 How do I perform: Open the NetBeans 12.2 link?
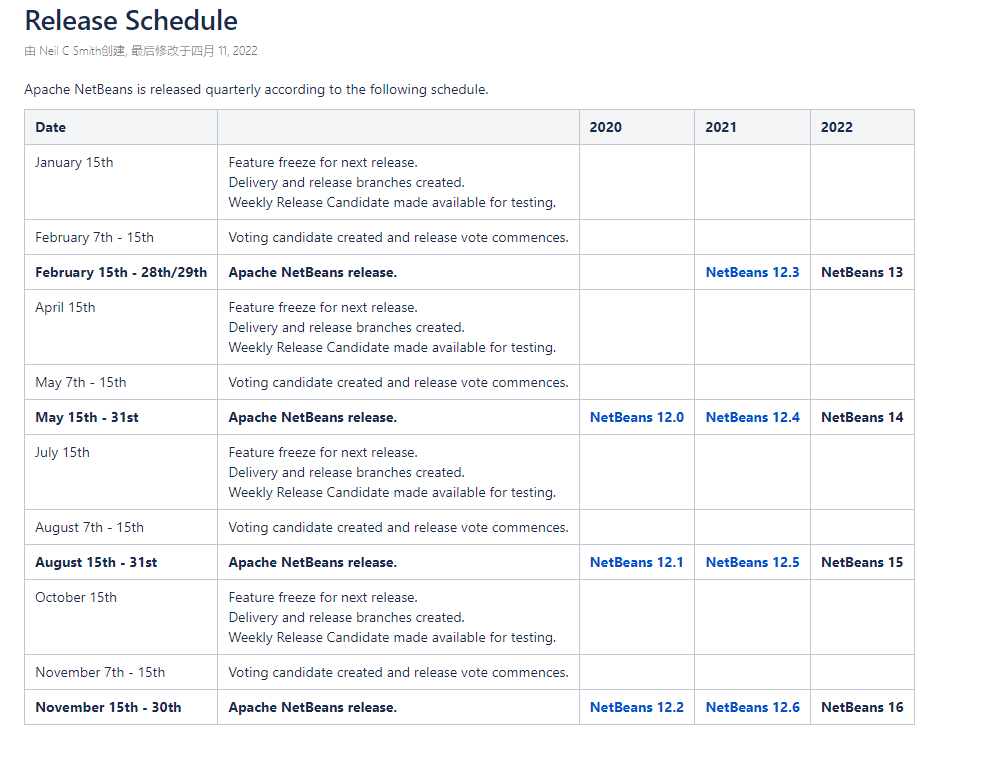pos(636,707)
